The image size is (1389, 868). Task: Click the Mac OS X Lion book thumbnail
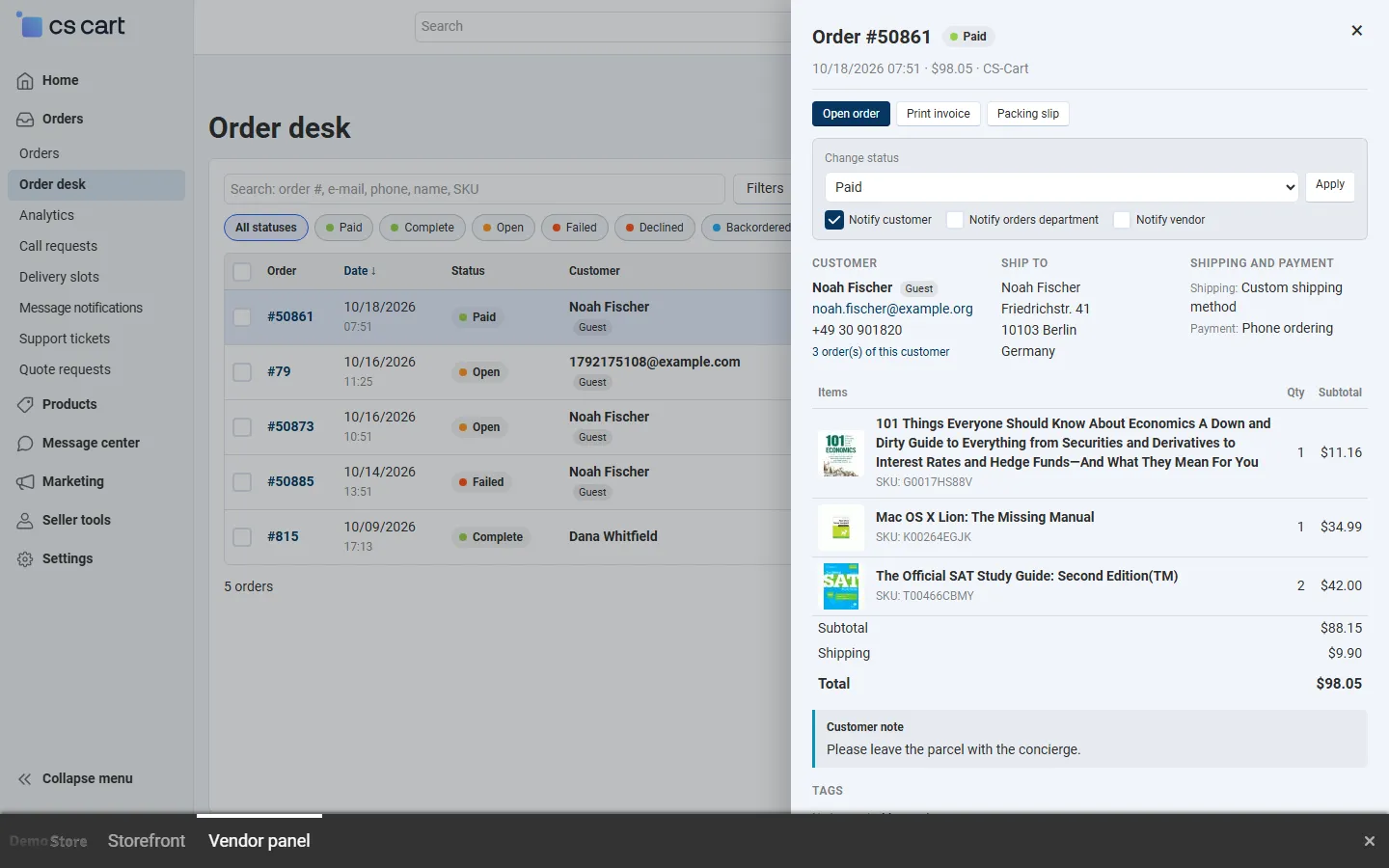coord(841,529)
